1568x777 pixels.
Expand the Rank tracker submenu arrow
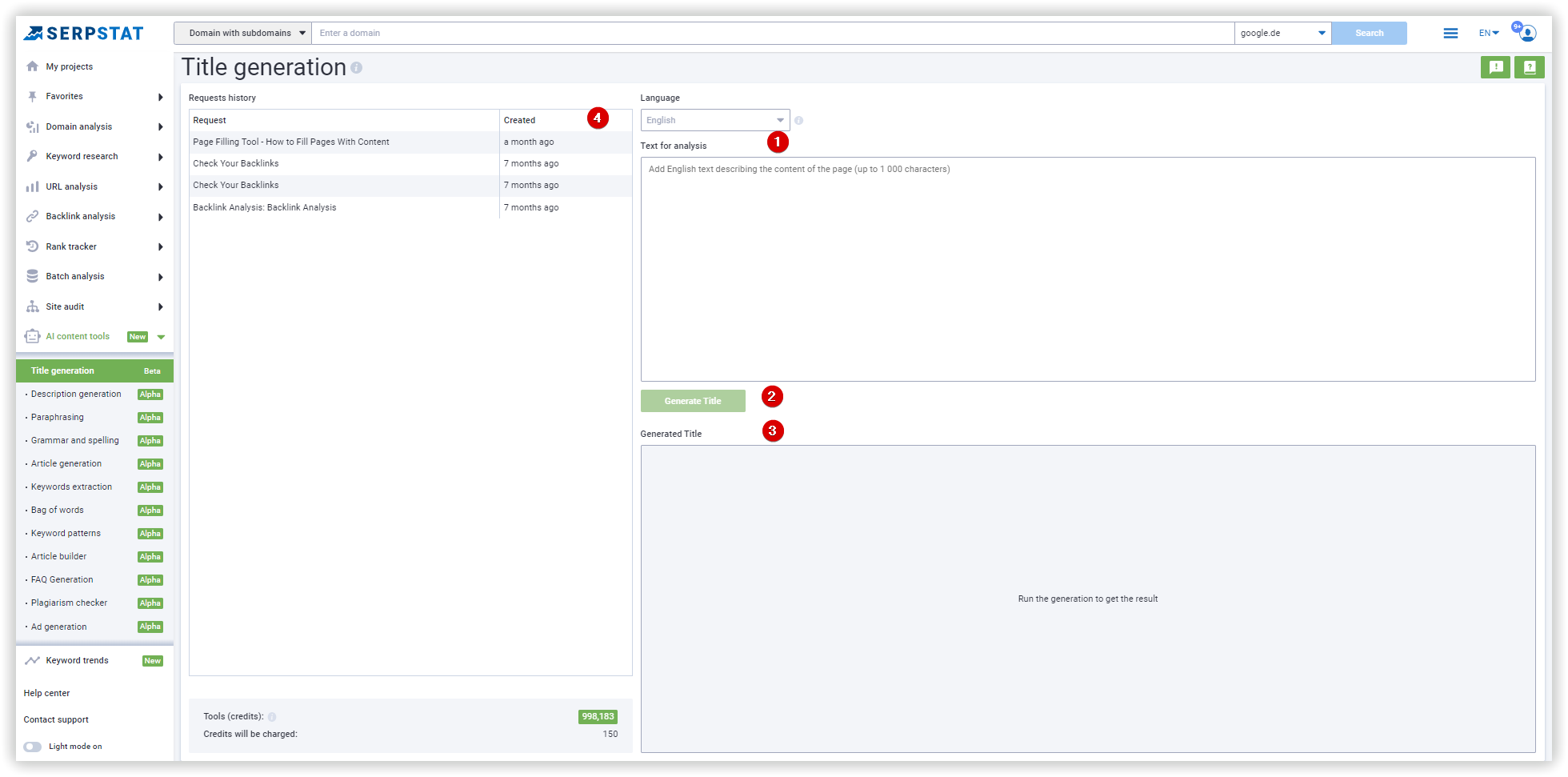[x=161, y=246]
